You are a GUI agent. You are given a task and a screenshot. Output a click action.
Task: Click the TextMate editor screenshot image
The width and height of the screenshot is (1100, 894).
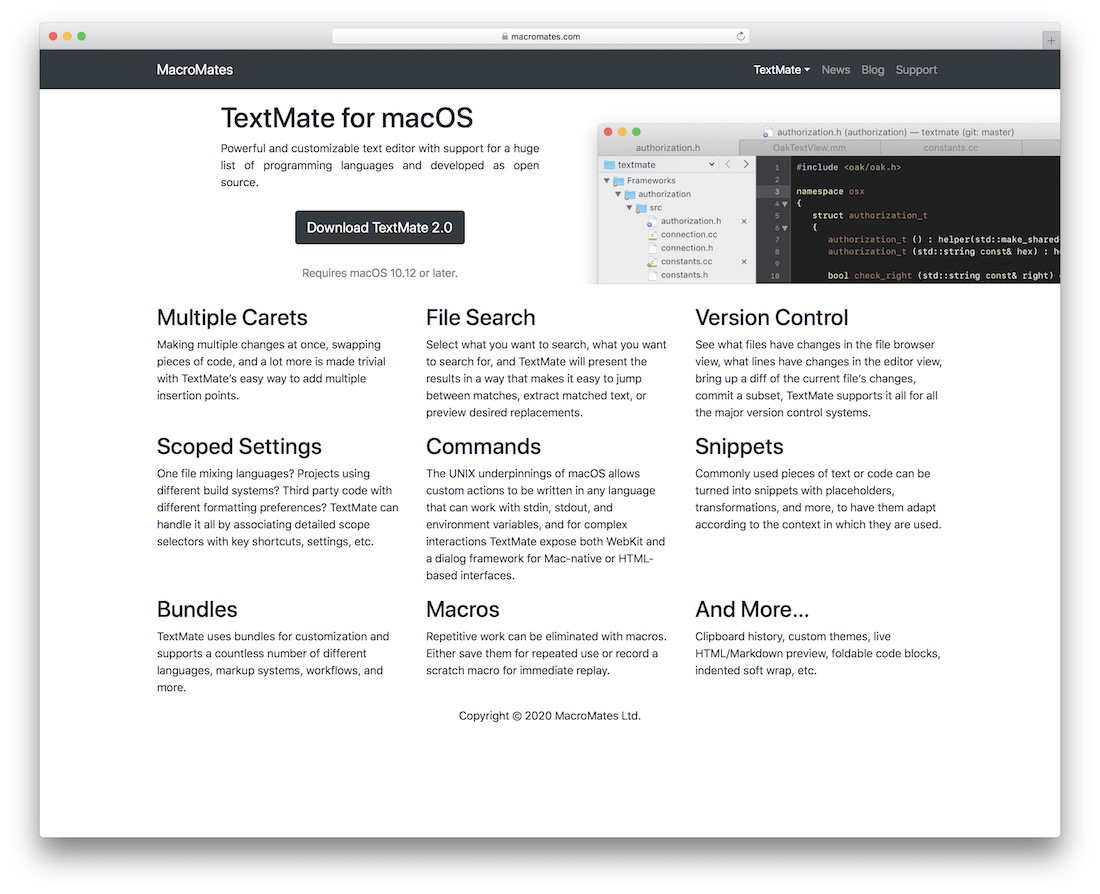click(x=829, y=204)
